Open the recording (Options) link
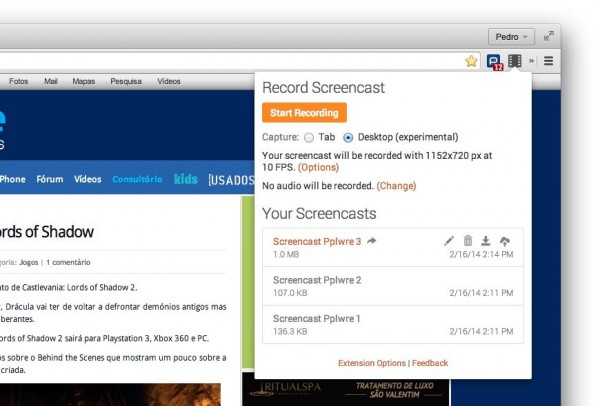Image resolution: width=600 pixels, height=406 pixels. (318, 167)
